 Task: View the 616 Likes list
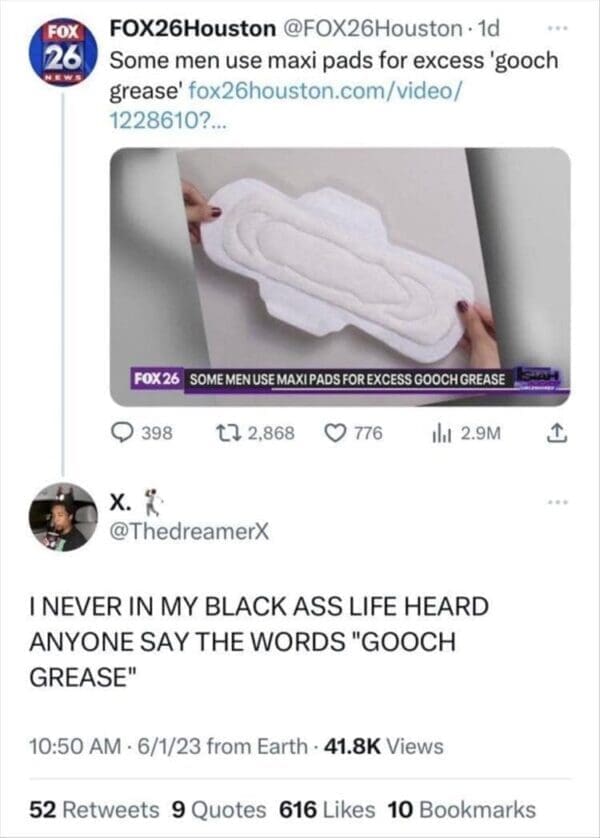pos(327,809)
